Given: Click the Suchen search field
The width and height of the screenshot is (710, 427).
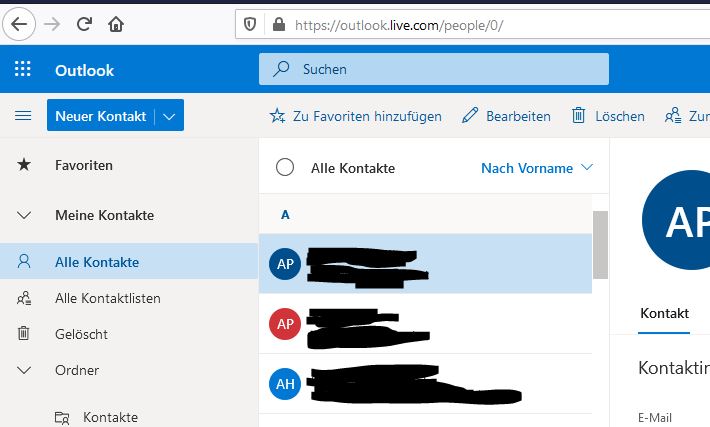Looking at the screenshot, I should click(433, 69).
